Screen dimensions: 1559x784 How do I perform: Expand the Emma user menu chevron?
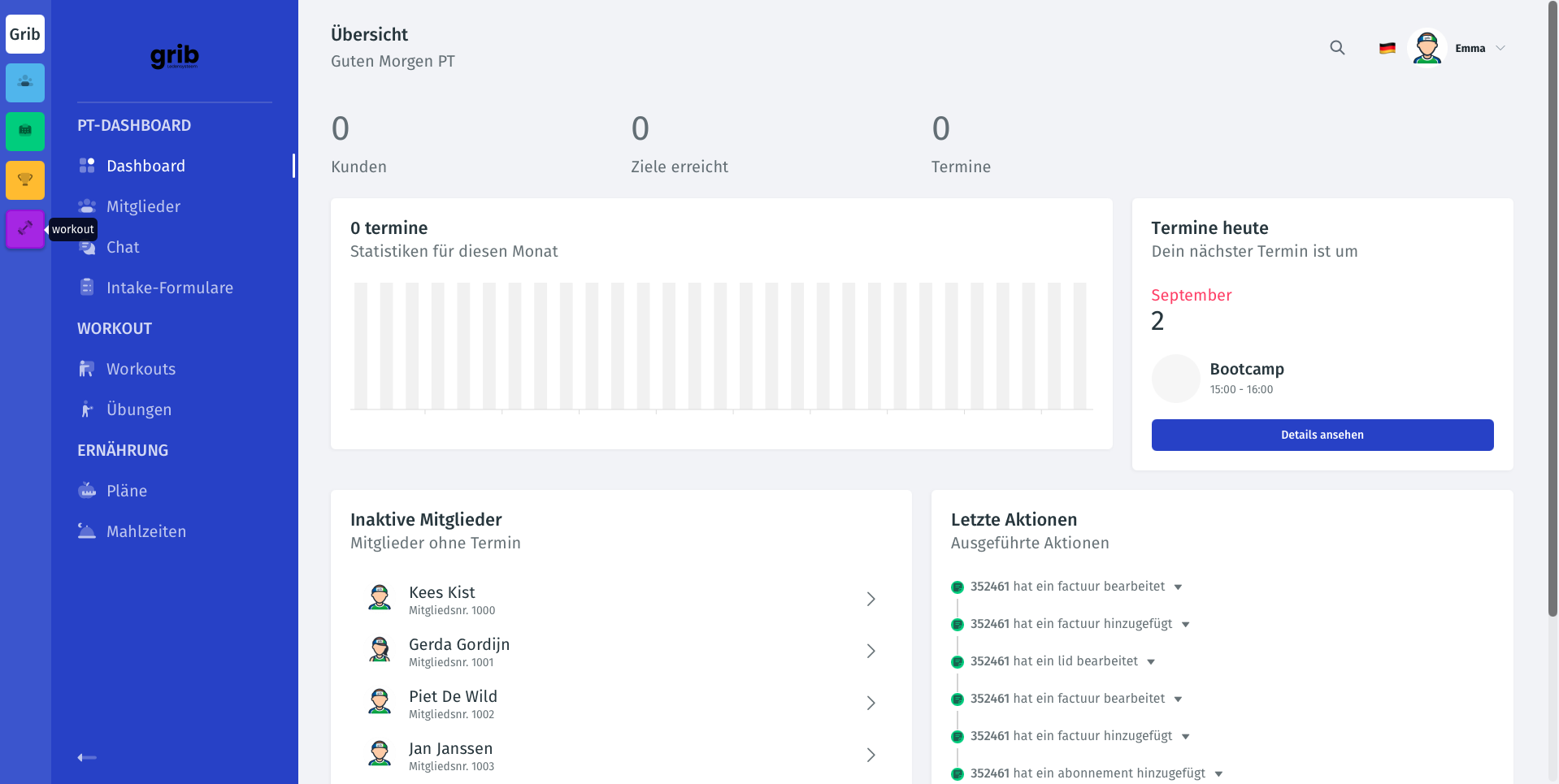(x=1500, y=48)
